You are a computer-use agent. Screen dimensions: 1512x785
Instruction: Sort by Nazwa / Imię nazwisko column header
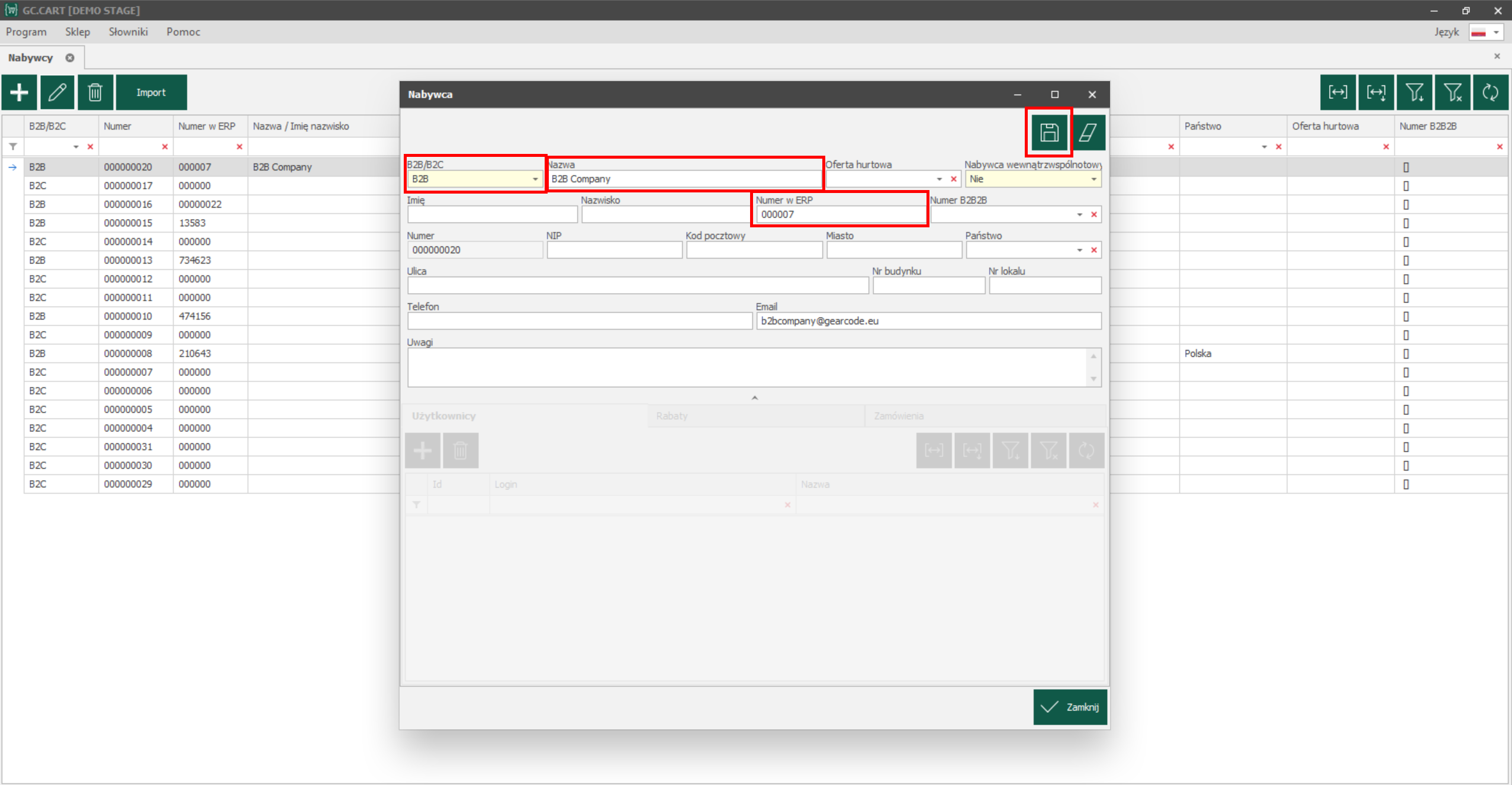[324, 126]
